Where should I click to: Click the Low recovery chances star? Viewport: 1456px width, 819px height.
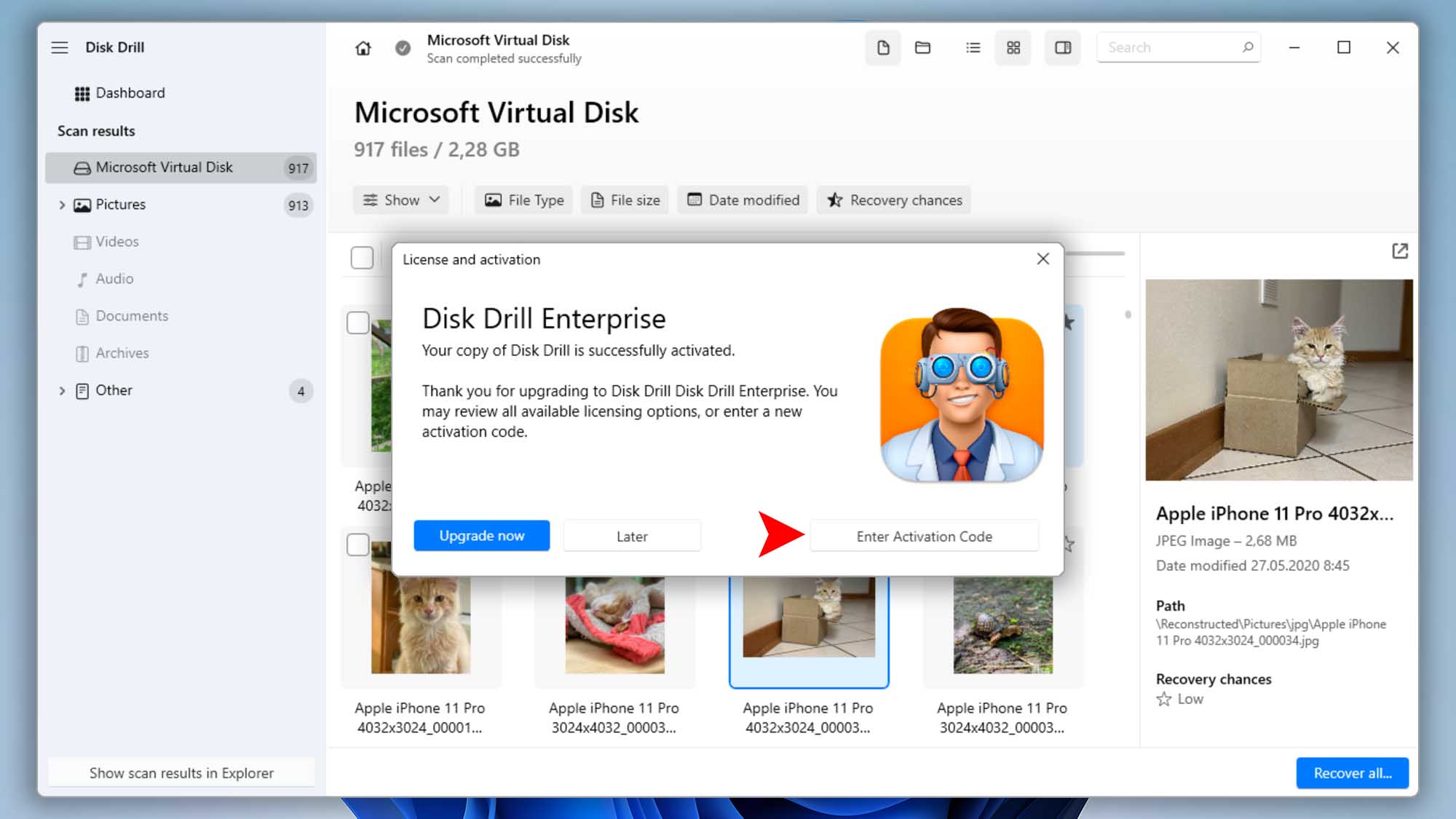coord(1164,700)
